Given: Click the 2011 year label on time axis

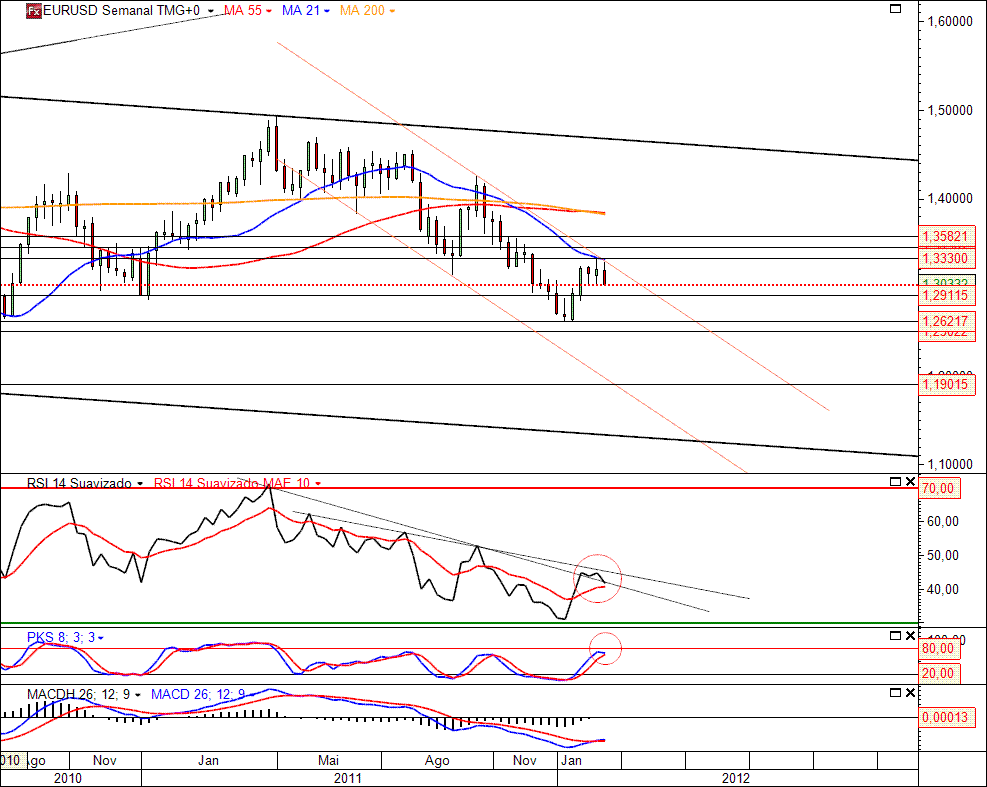Looking at the screenshot, I should 347,778.
